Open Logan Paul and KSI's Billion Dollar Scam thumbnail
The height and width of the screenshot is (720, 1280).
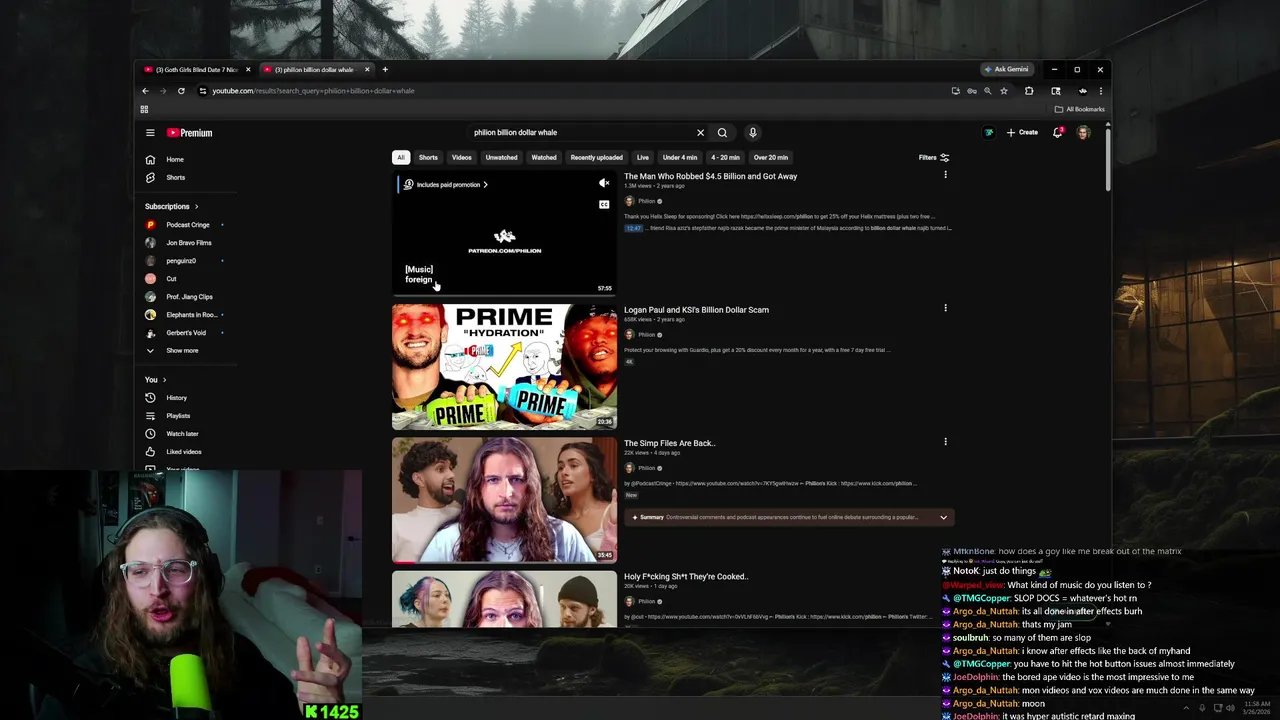(504, 367)
